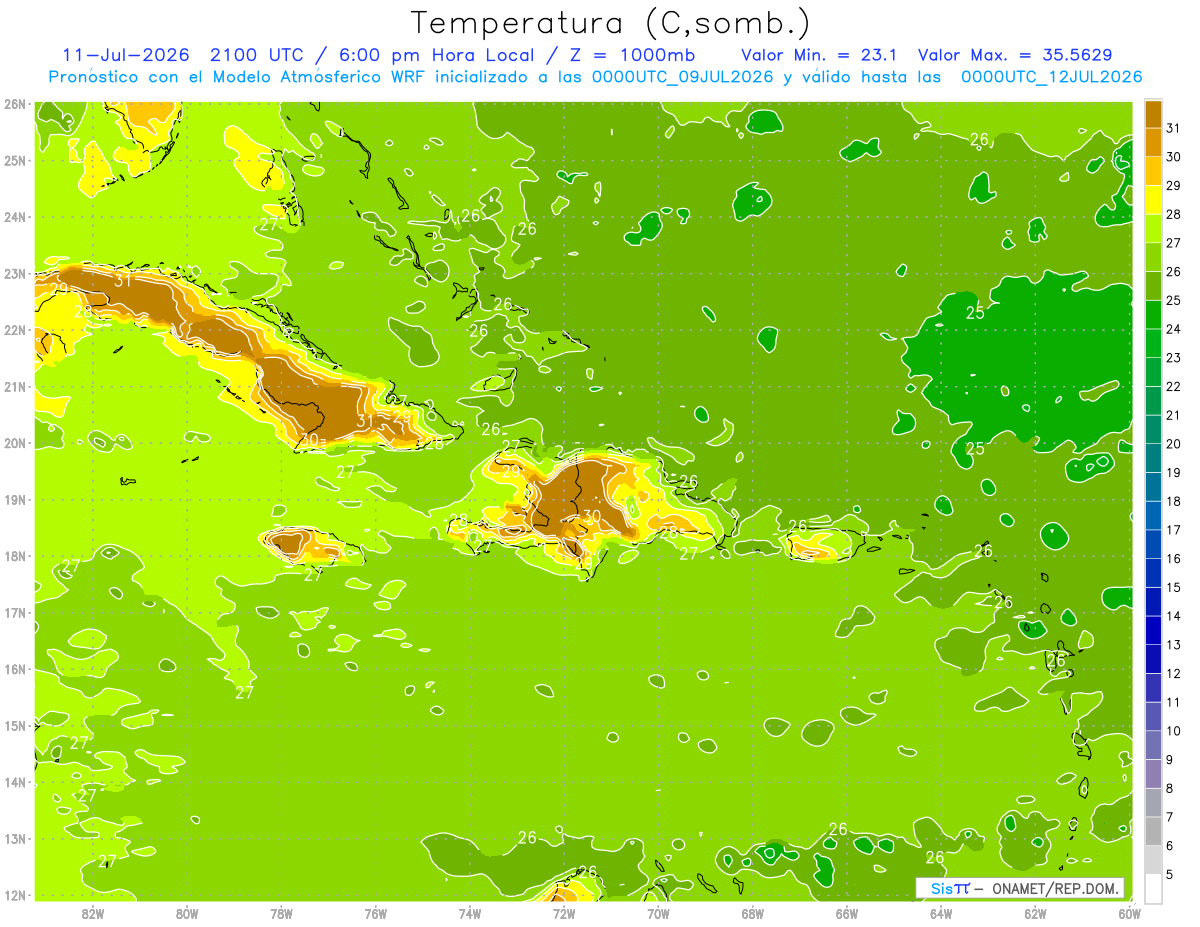Click the 68W longitude axis label
The height and width of the screenshot is (927, 1200).
tap(752, 912)
